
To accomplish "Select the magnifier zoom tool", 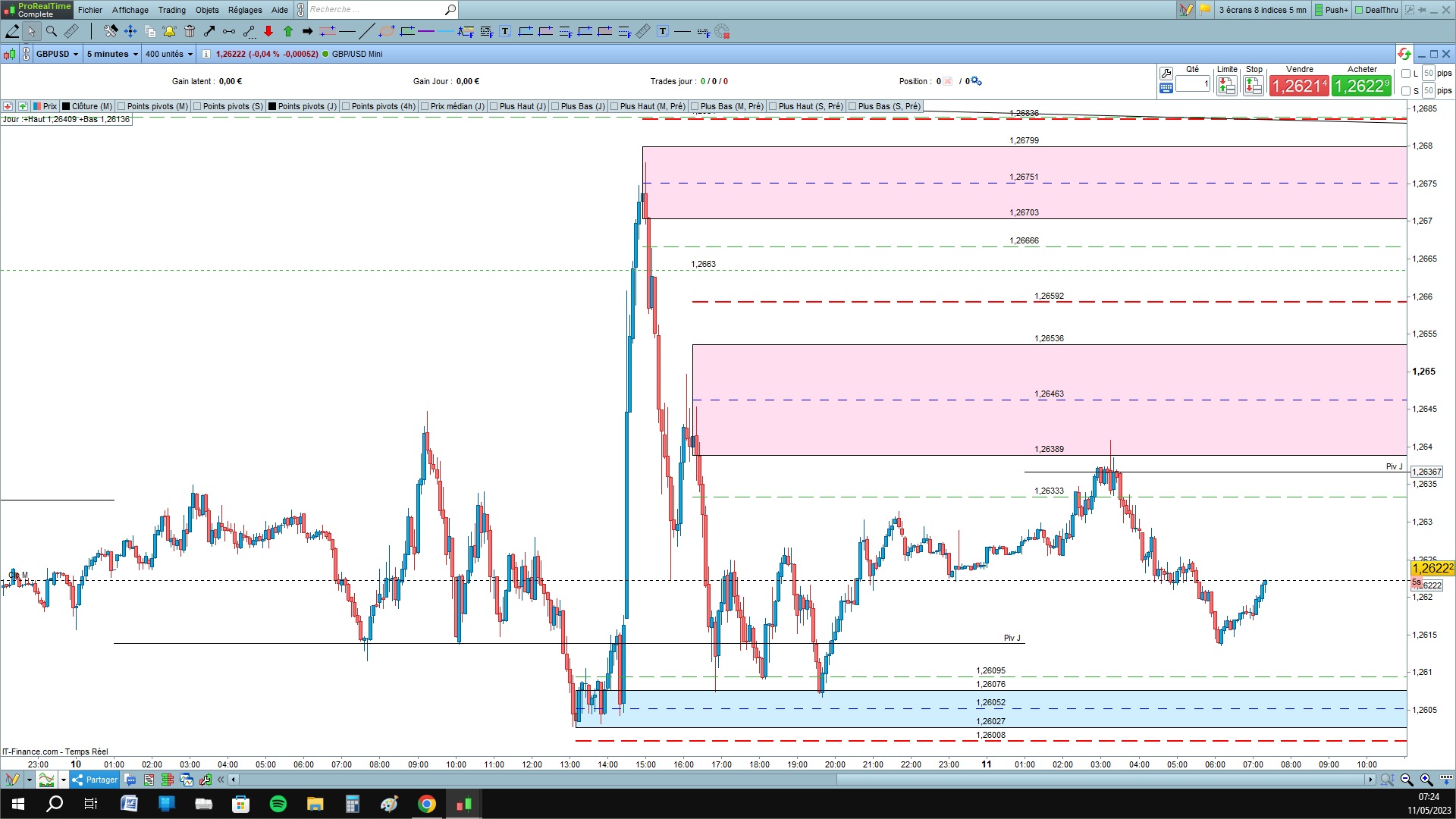I will 52,31.
